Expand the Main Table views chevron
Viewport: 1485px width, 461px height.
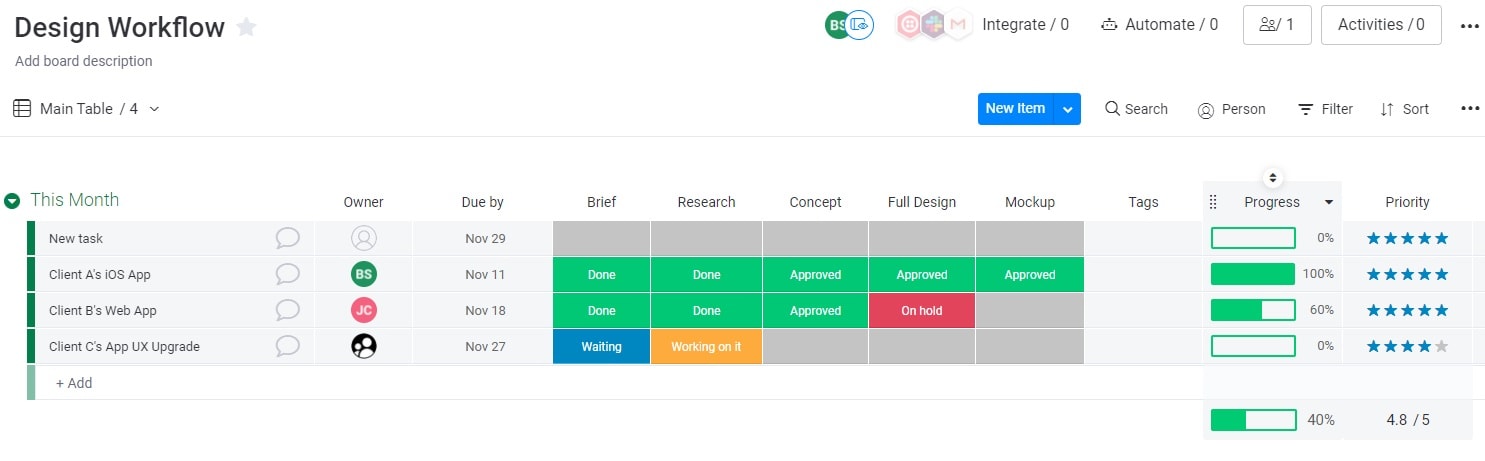154,109
